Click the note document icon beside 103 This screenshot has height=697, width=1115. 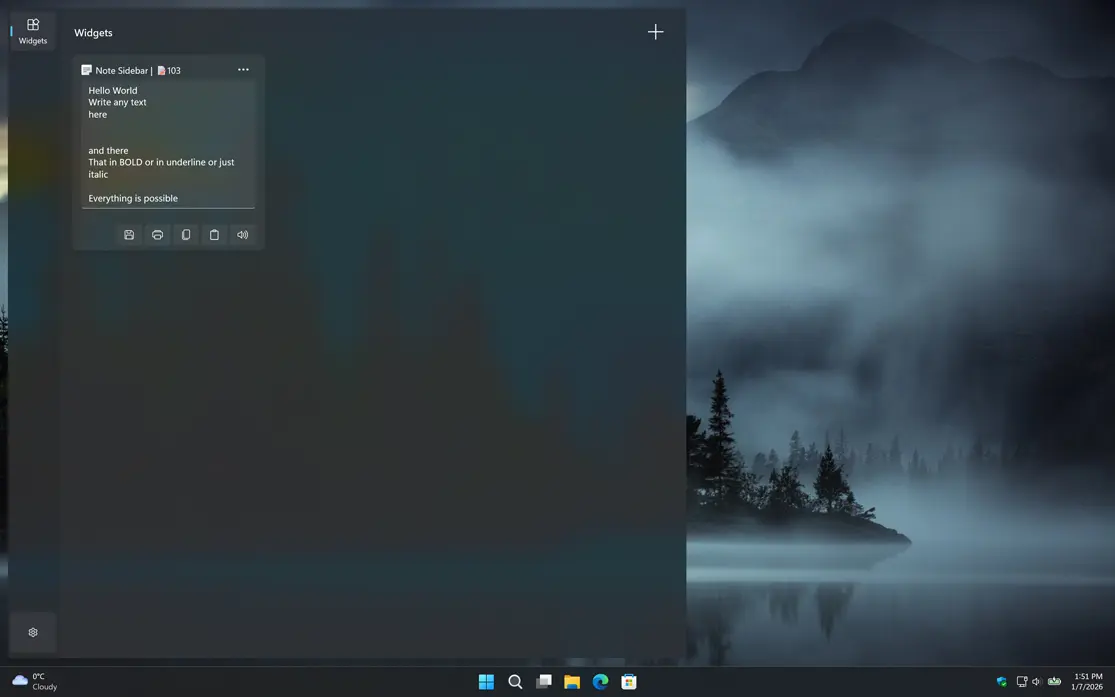[162, 70]
